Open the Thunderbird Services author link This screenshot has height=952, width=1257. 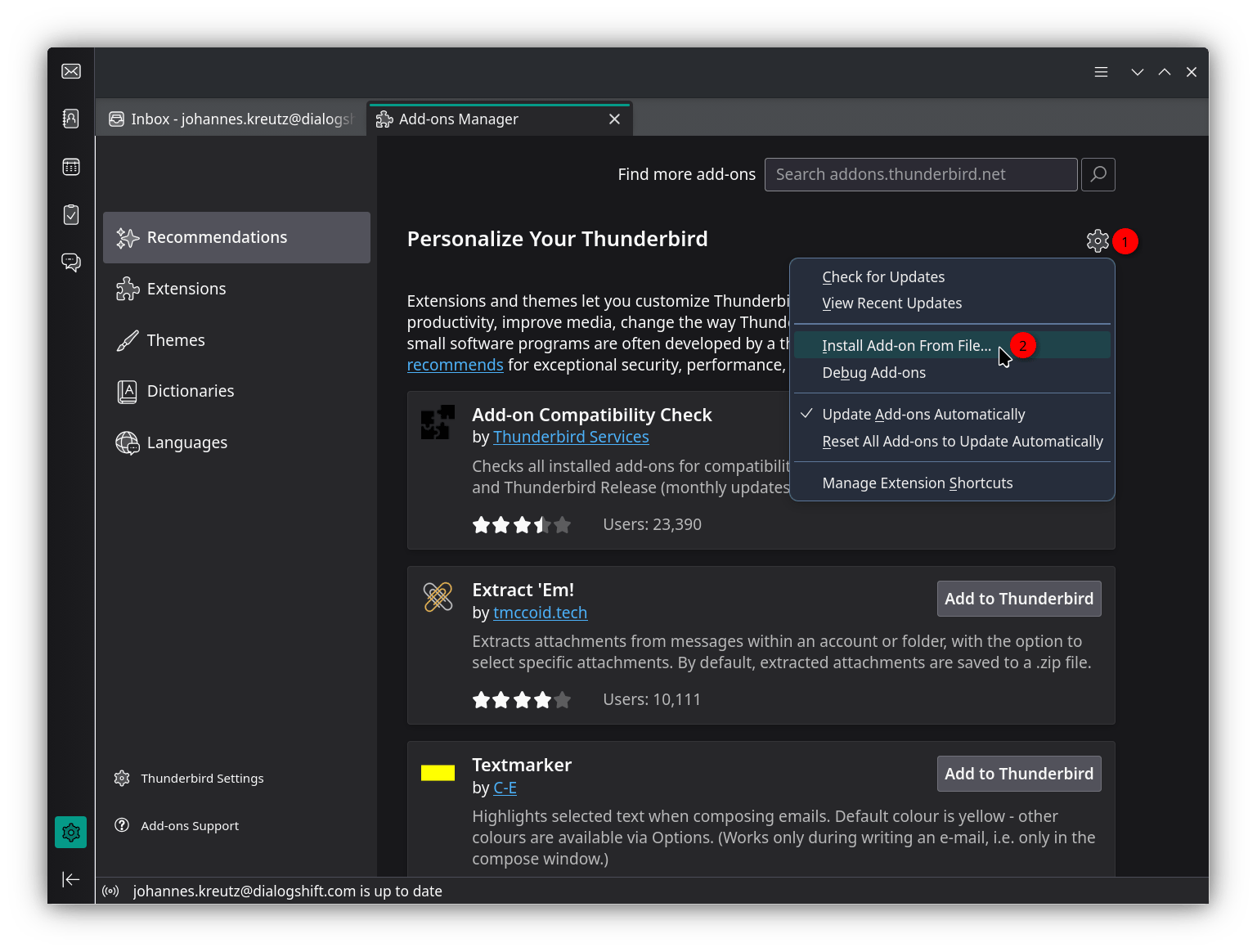pyautogui.click(x=571, y=438)
